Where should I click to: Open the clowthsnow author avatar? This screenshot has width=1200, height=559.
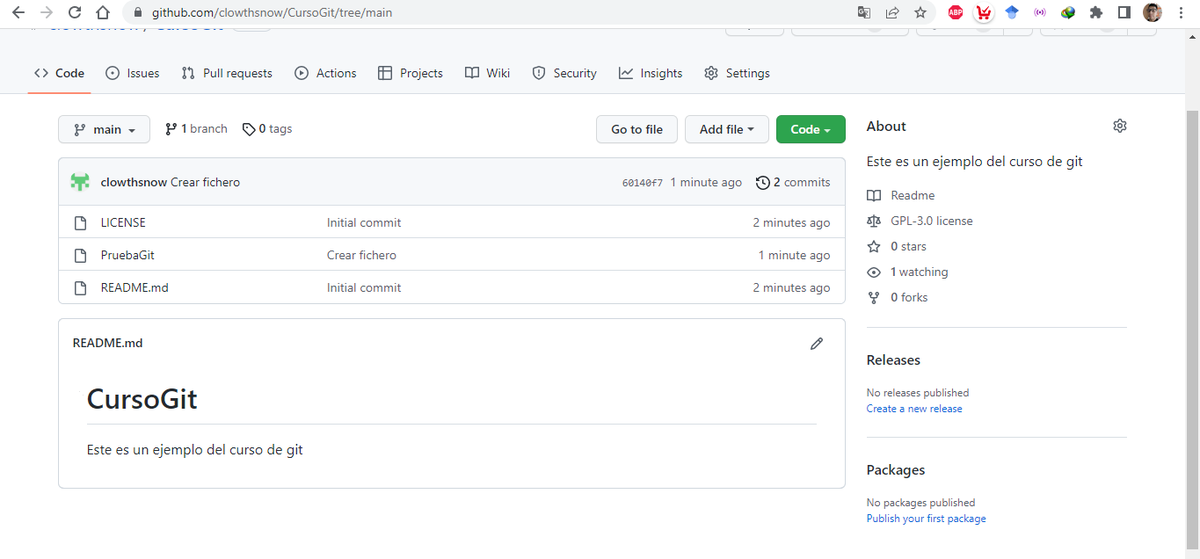[x=80, y=182]
